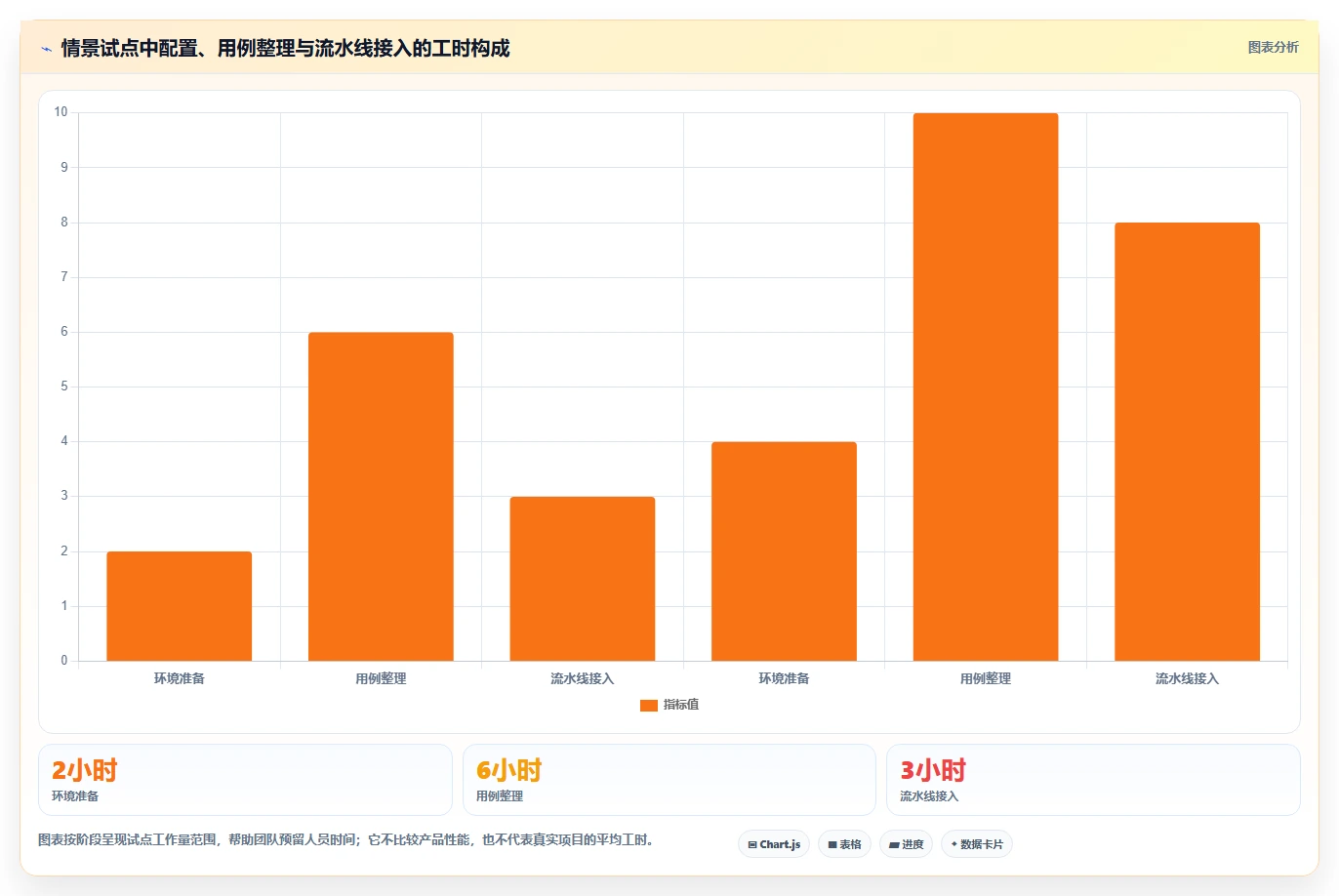
Task: Open the 6小时 用例整理 stat card
Action: tap(669, 780)
